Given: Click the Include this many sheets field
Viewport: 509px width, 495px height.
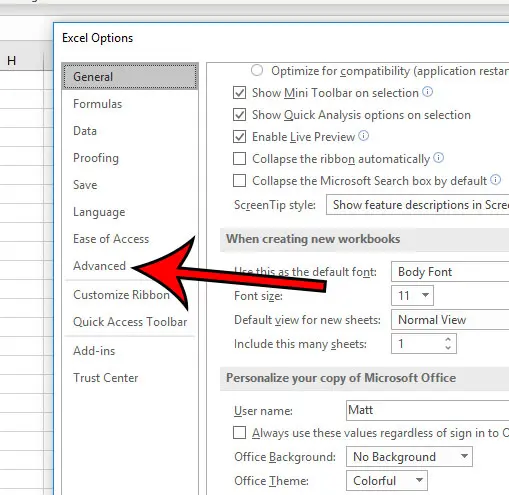Looking at the screenshot, I should click(x=424, y=344).
